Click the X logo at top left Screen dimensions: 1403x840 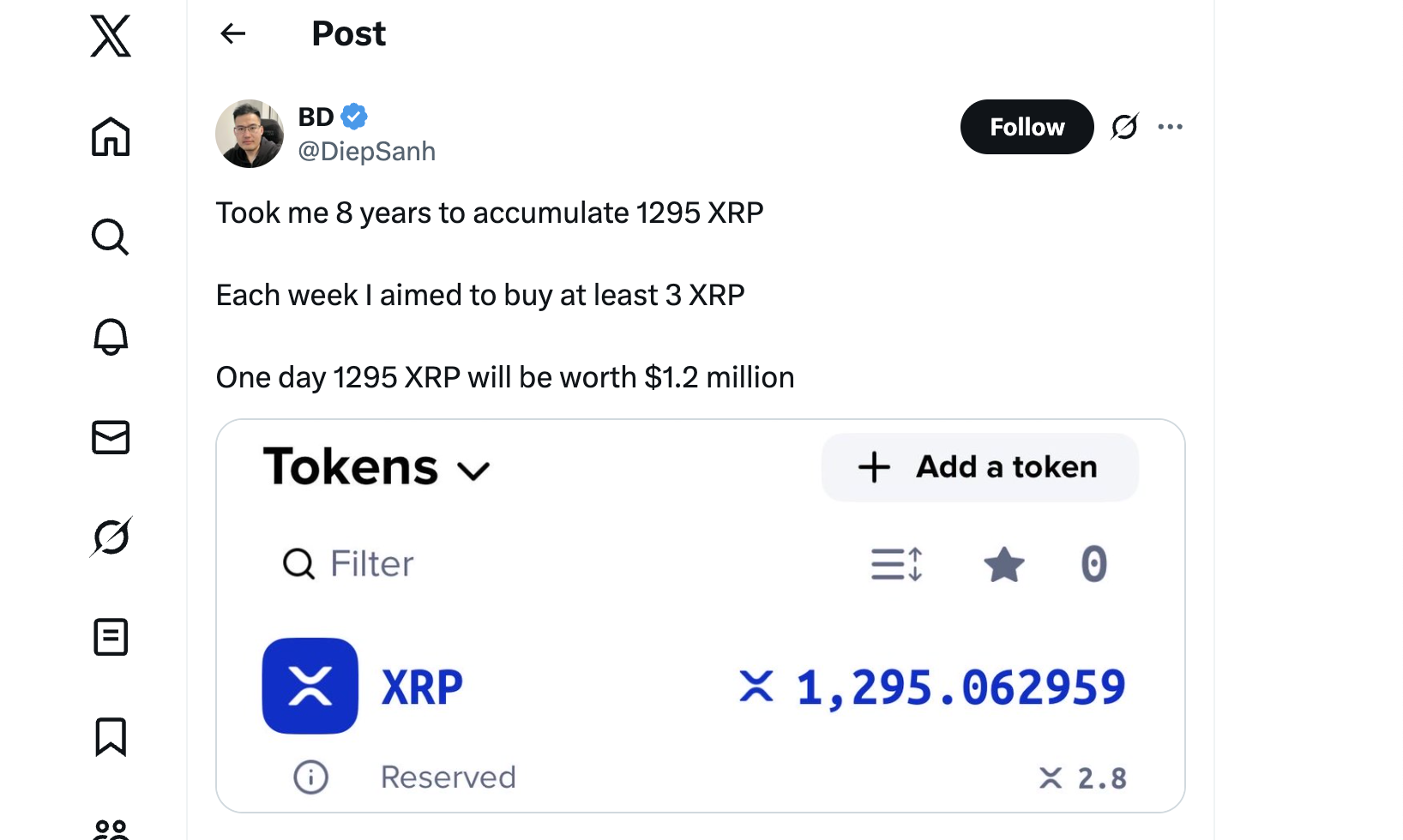pyautogui.click(x=110, y=38)
